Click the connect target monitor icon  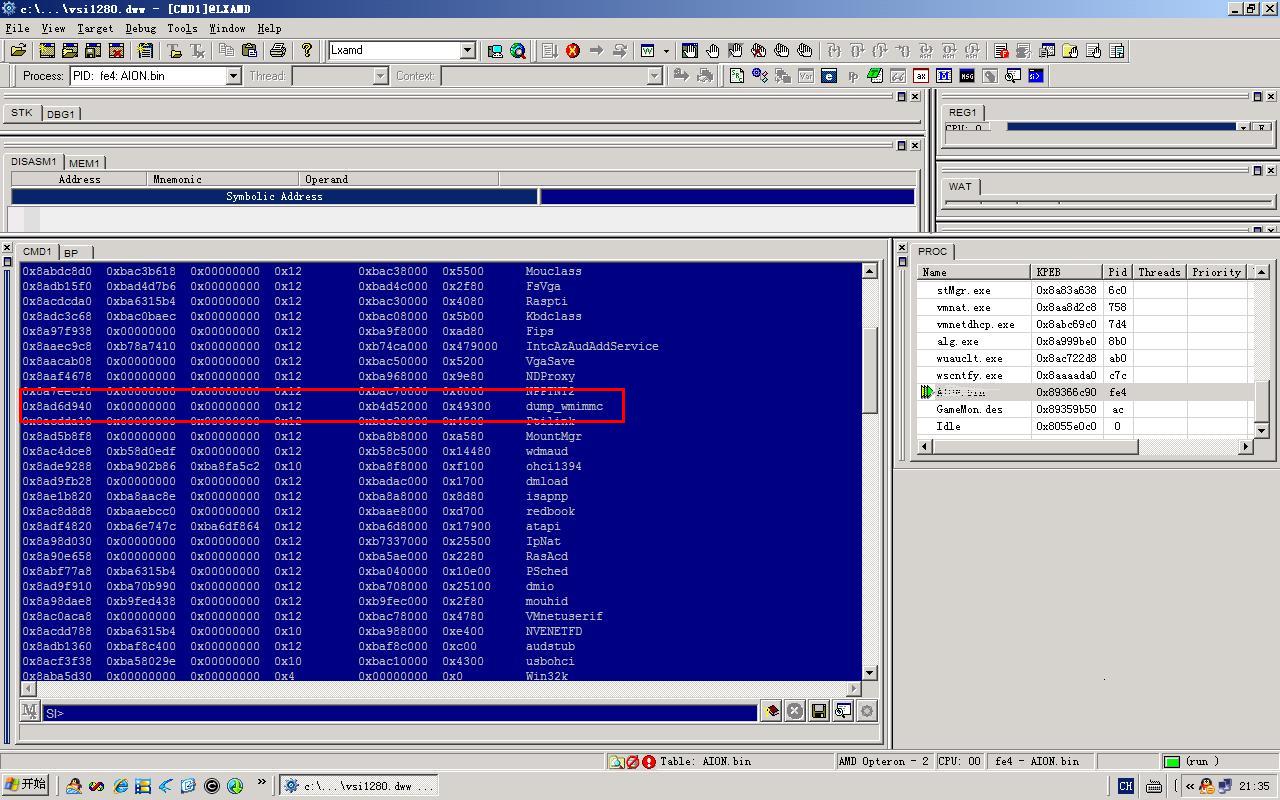pos(495,50)
